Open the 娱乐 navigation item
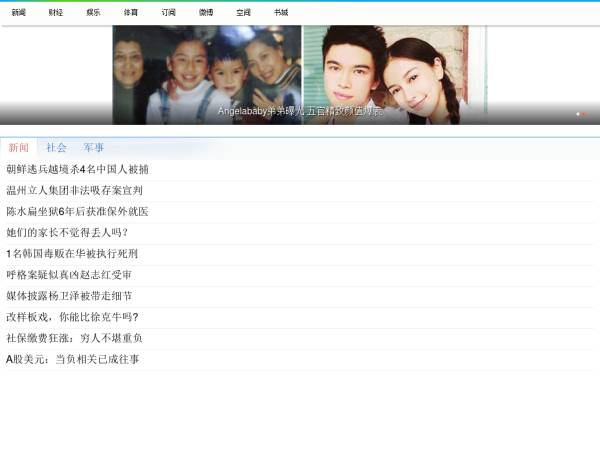The image size is (600, 469). pyautogui.click(x=93, y=13)
